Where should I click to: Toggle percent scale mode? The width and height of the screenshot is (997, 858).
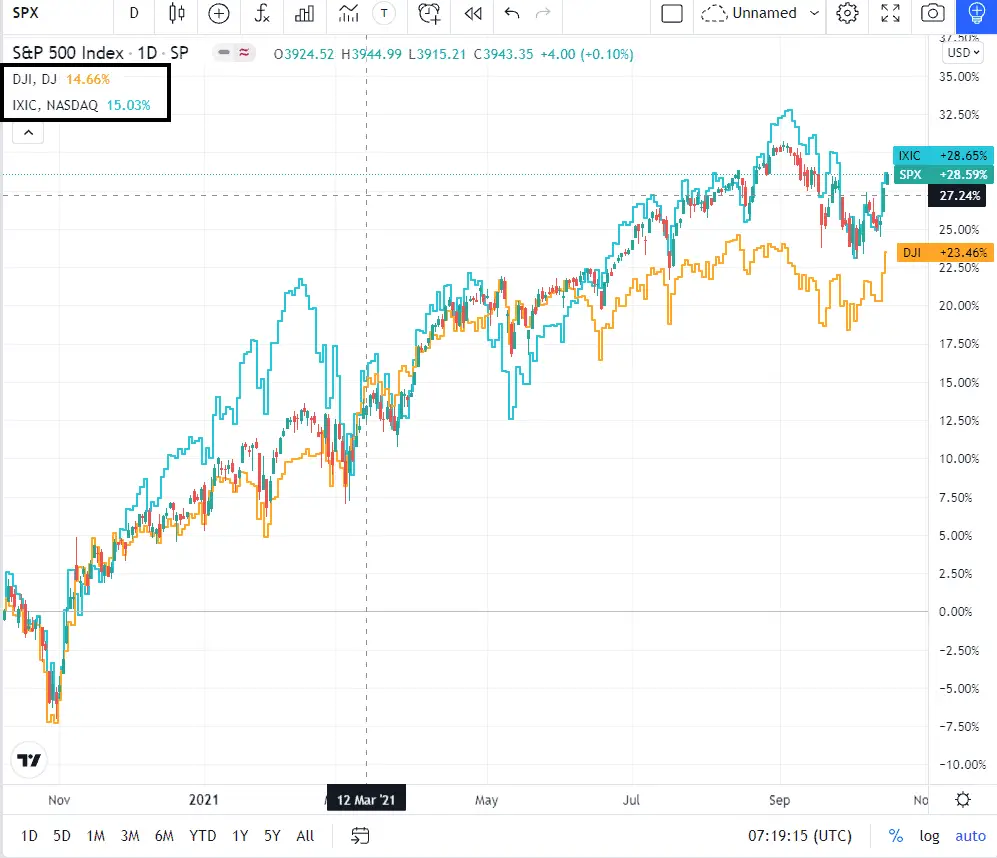(896, 836)
